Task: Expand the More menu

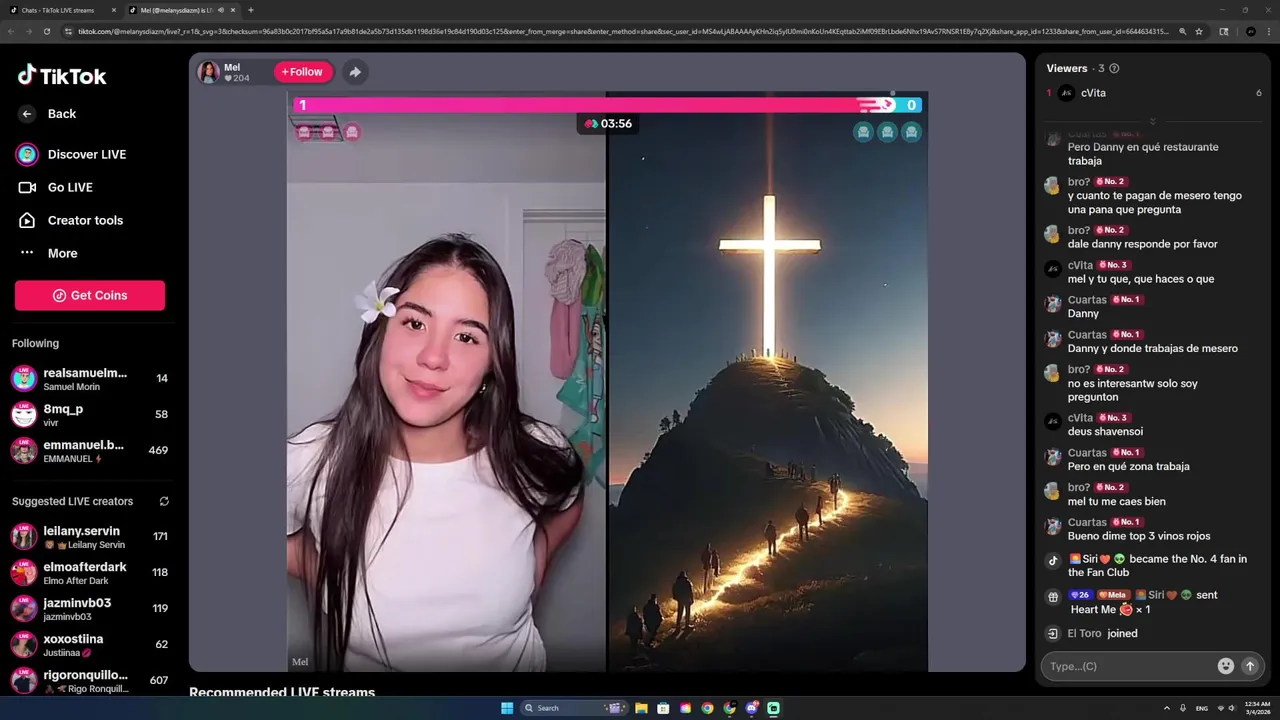Action: click(x=62, y=253)
